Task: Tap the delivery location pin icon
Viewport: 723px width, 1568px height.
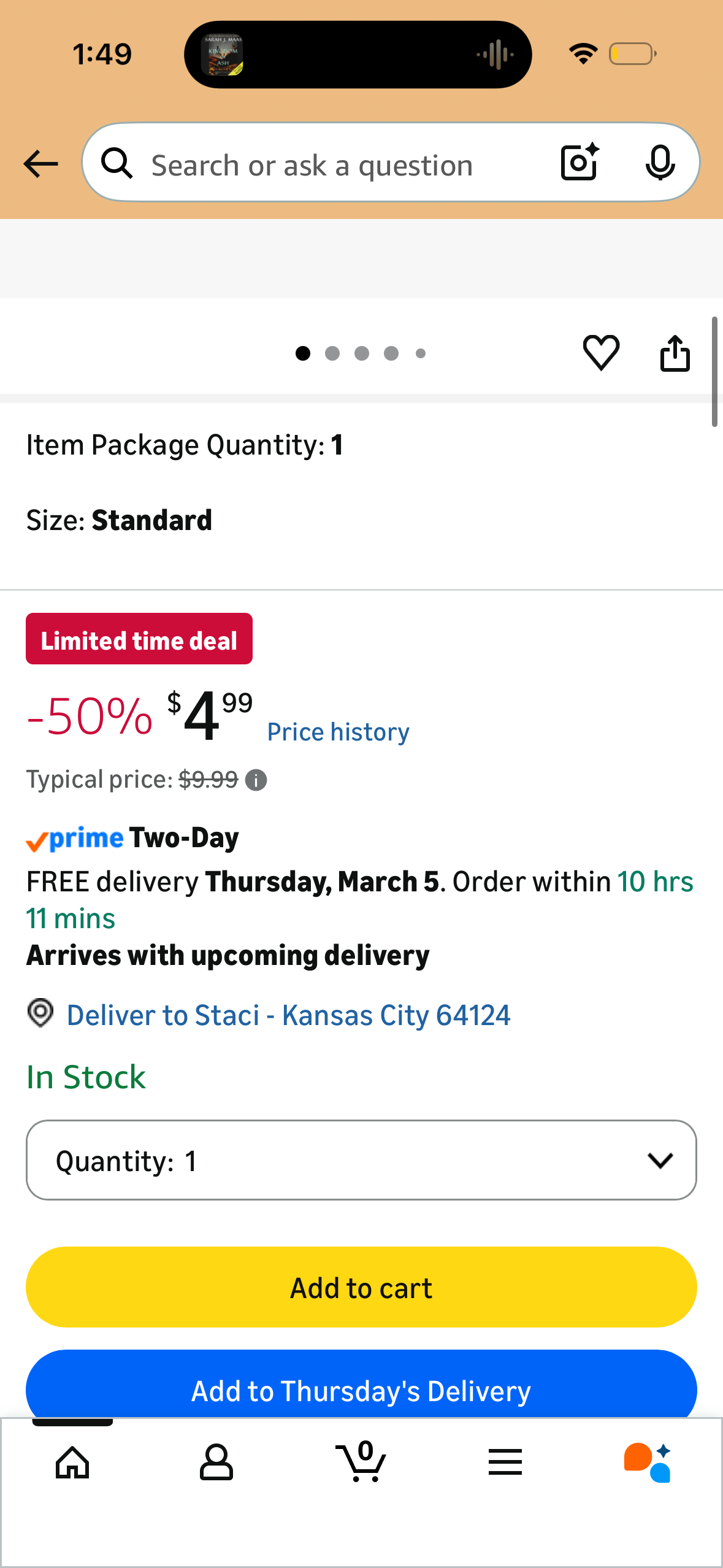Action: pyautogui.click(x=40, y=1013)
